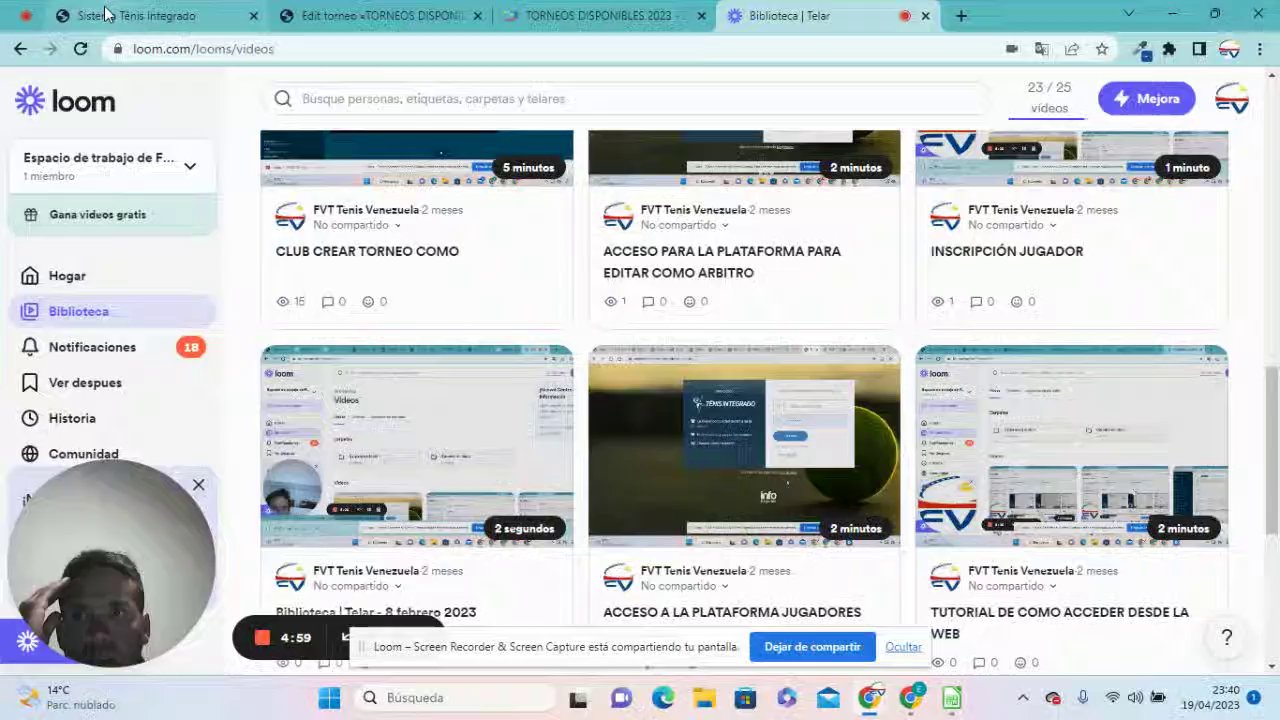
Task: Stop the Loom recording with red button
Action: pos(262,637)
